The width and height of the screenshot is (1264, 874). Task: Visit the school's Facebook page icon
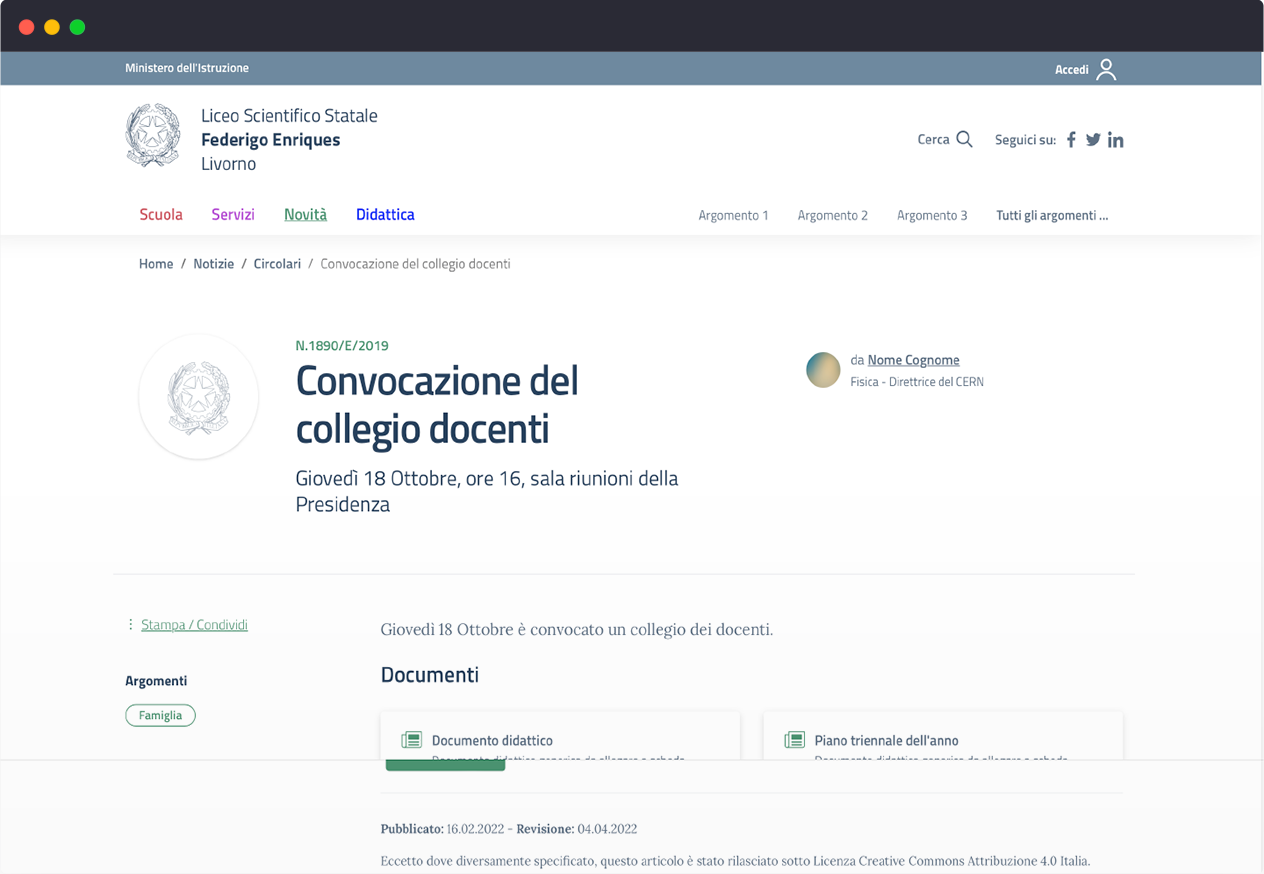[x=1071, y=140]
